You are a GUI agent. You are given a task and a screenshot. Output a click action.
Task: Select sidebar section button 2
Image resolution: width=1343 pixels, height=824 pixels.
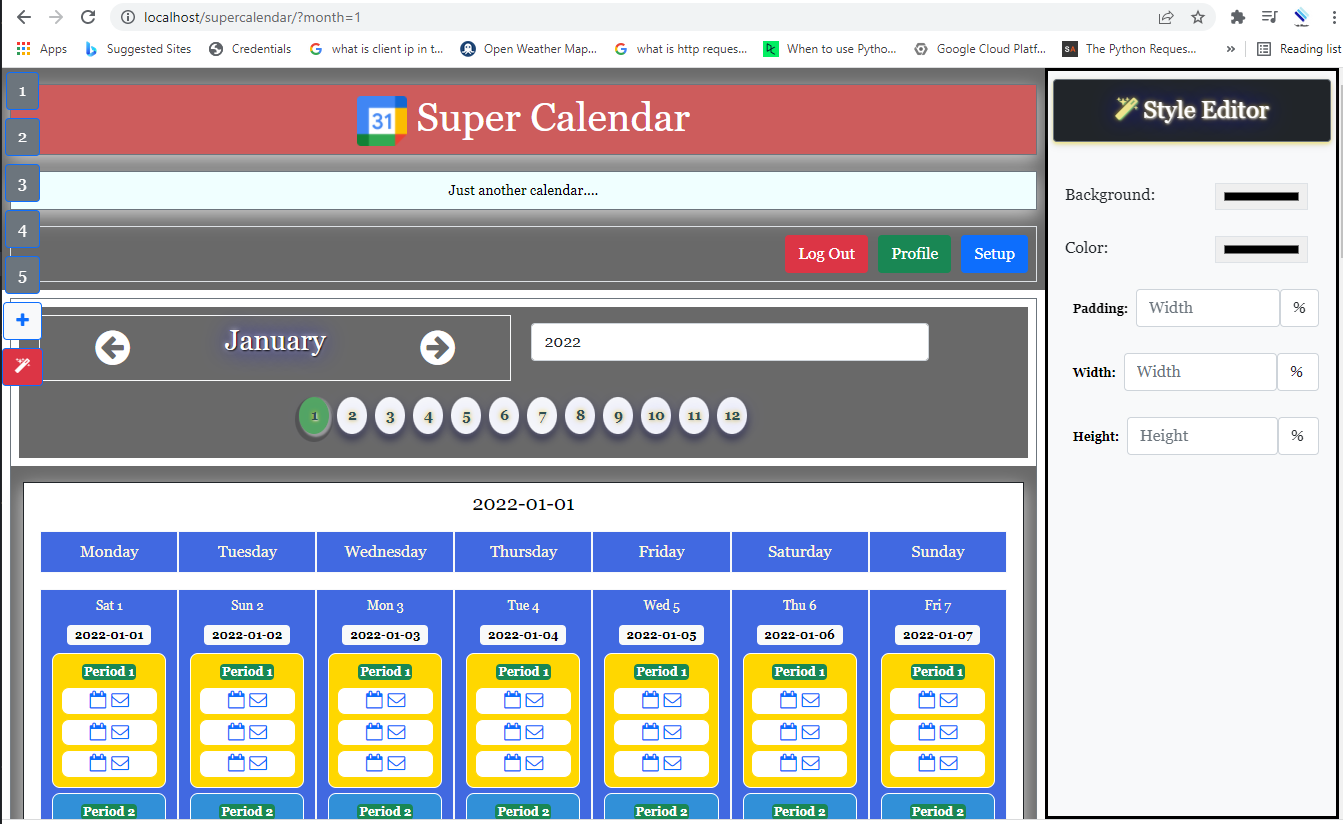[x=23, y=138]
